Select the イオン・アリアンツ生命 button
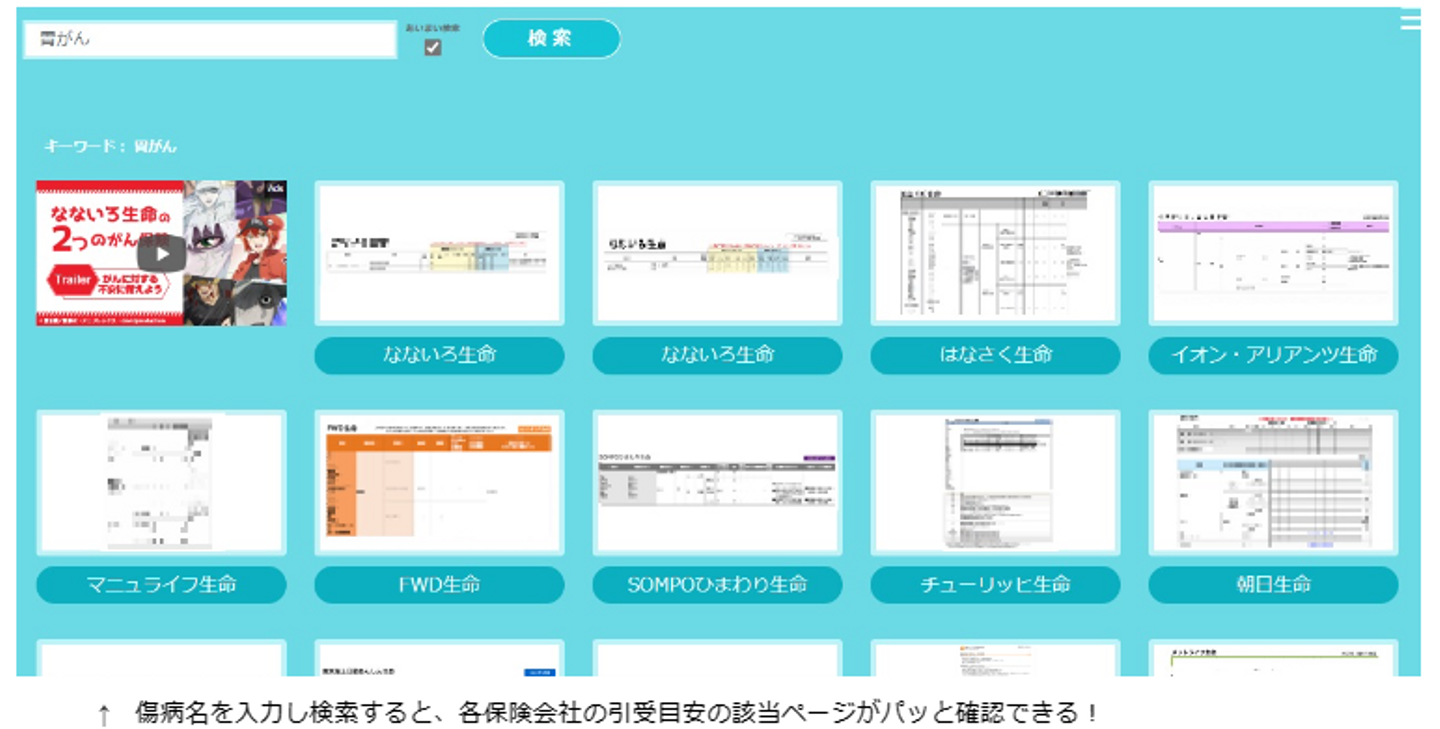The image size is (1440, 729). tap(1273, 355)
